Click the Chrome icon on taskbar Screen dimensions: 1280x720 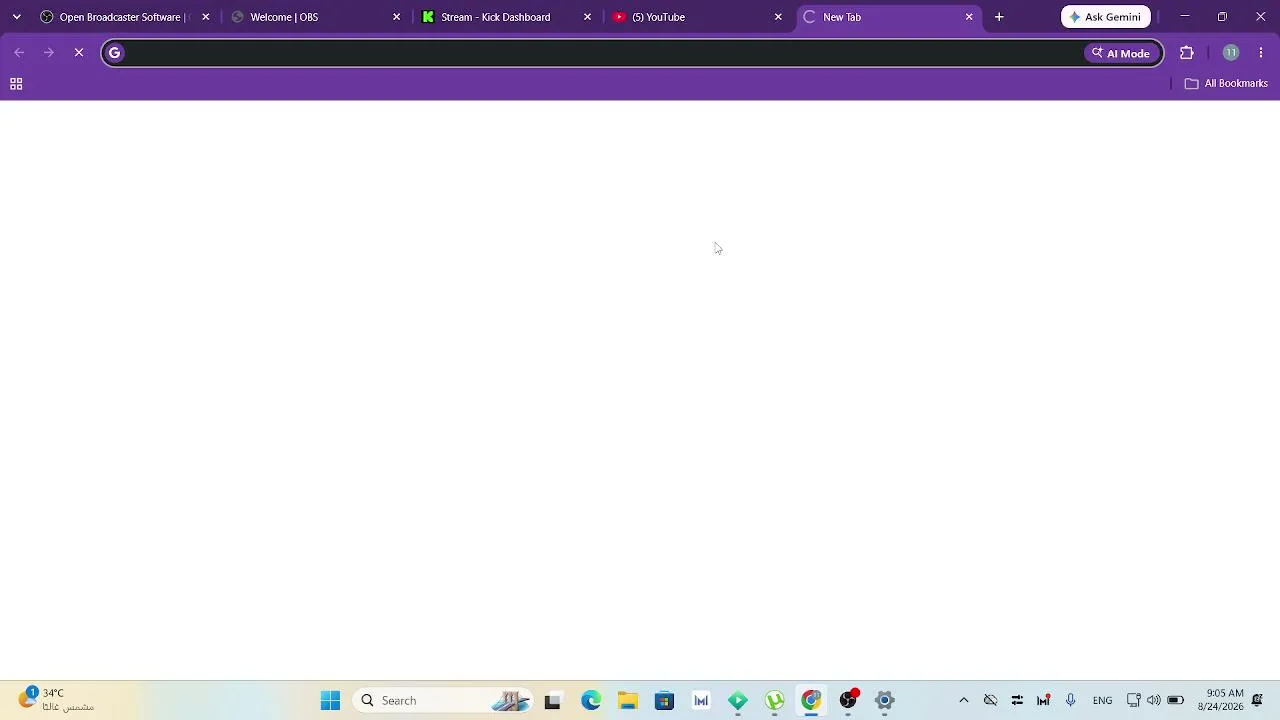tap(811, 700)
